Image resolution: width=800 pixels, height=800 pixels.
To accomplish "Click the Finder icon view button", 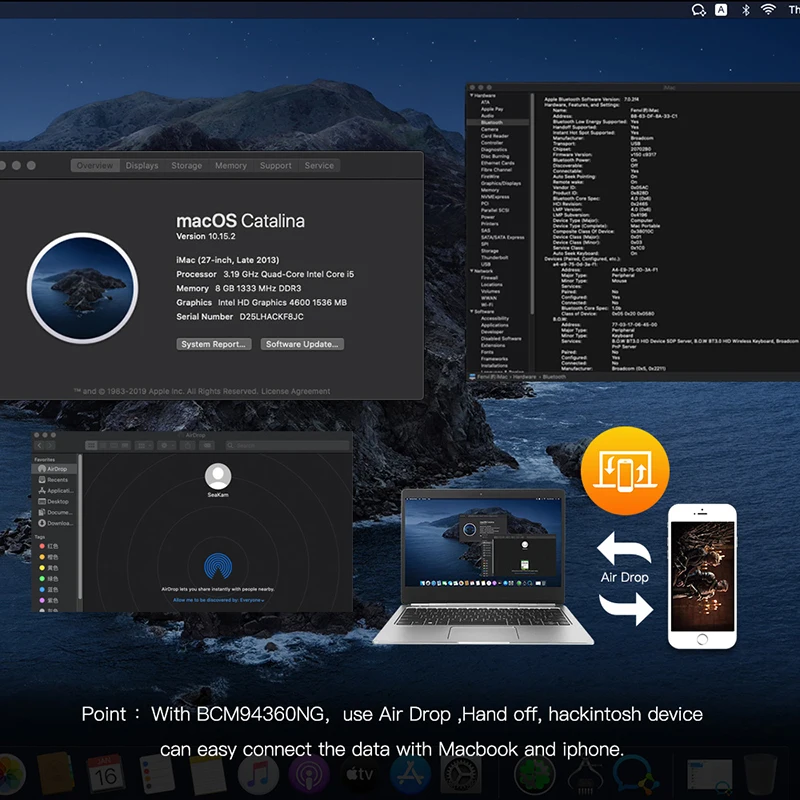I will [x=91, y=445].
